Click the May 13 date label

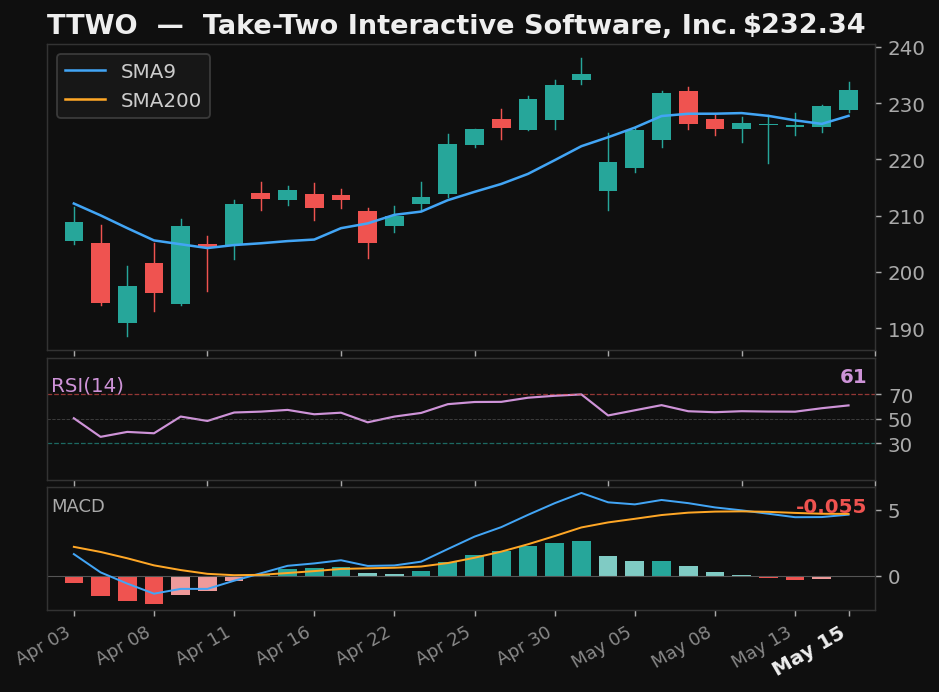762,647
